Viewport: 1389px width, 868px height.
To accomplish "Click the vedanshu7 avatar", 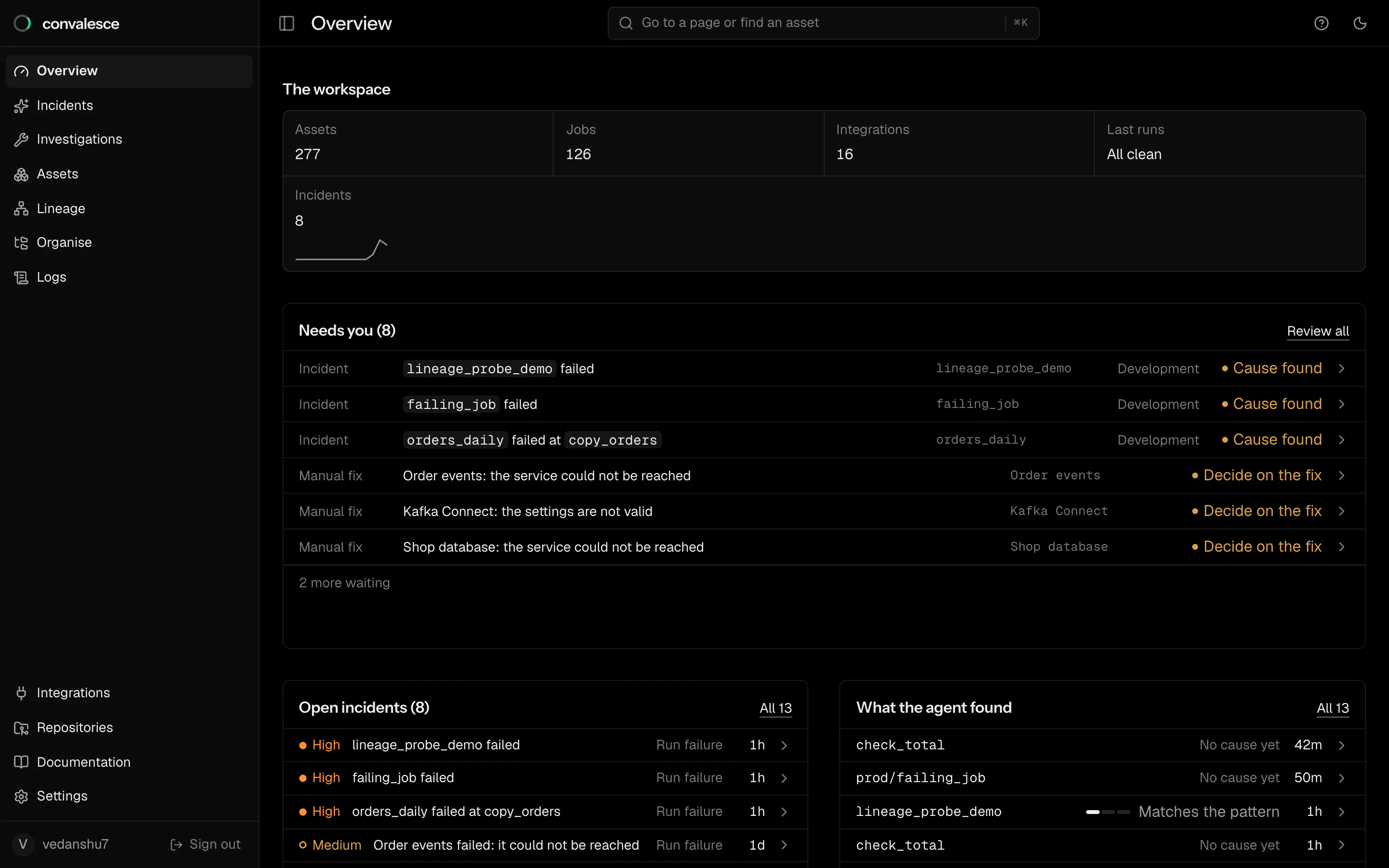I will pos(23,844).
